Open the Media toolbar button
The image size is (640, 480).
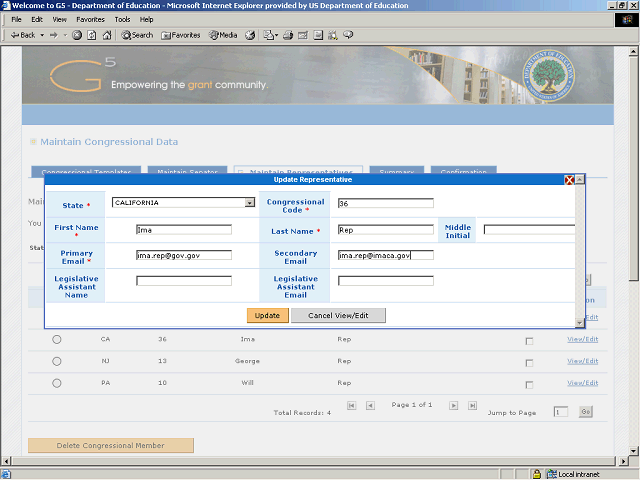tap(222, 35)
